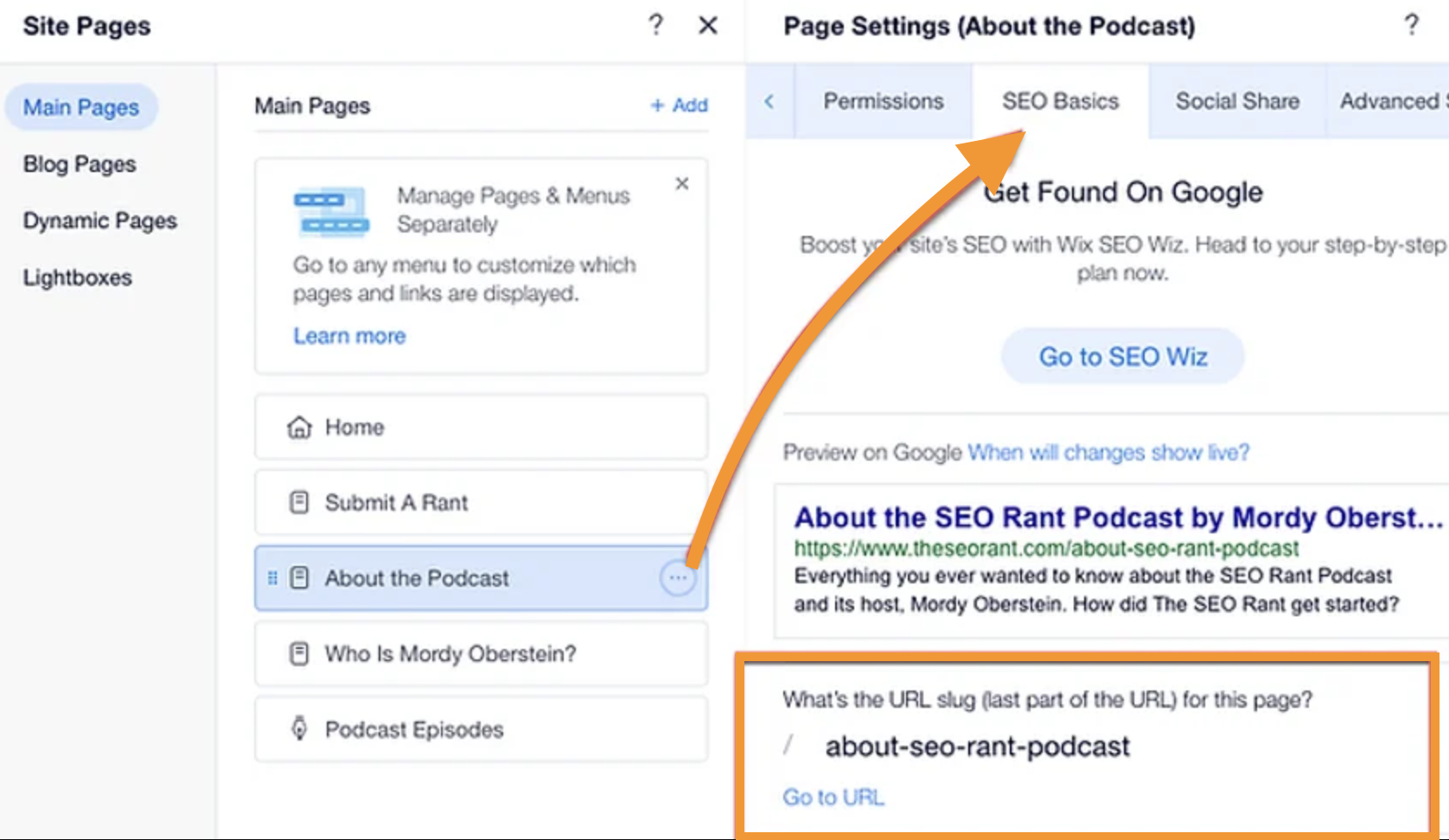
Task: Select the Podcast Episodes page
Action: (482, 729)
